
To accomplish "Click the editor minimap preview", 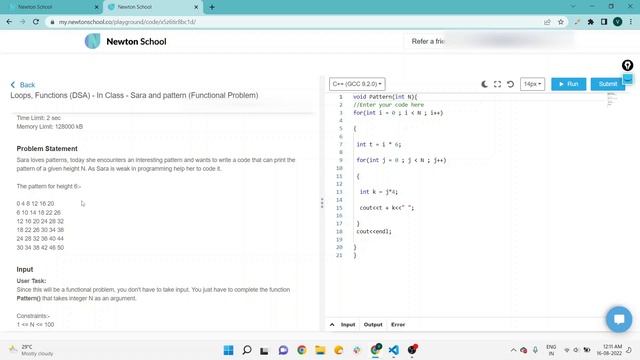I will click(611, 99).
